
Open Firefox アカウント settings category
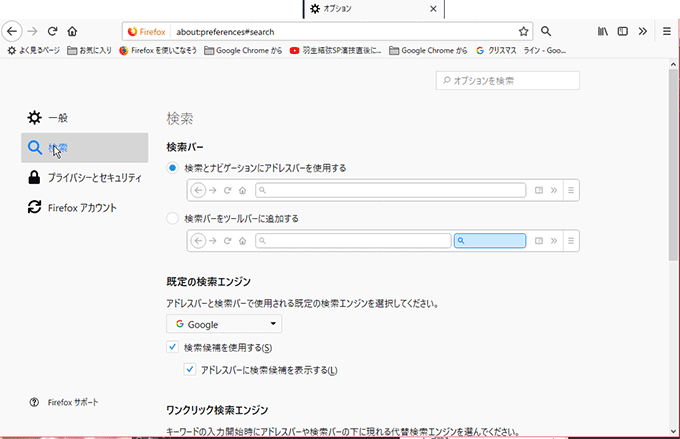coord(85,207)
